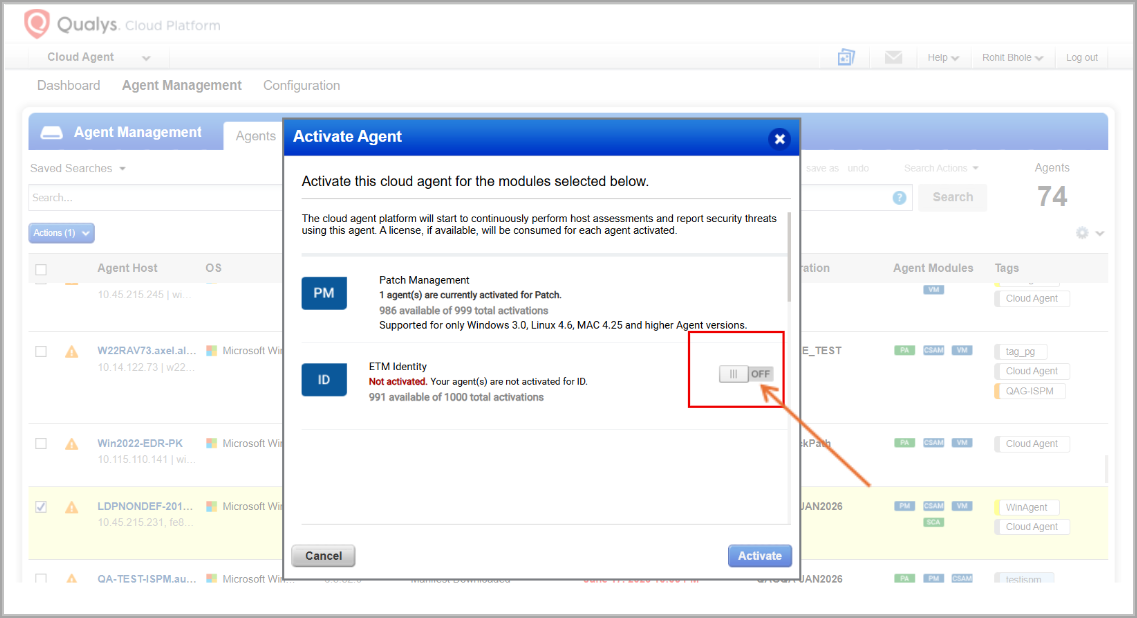The image size is (1137, 618).
Task: Open the mail envelope icon in header
Action: [x=893, y=57]
